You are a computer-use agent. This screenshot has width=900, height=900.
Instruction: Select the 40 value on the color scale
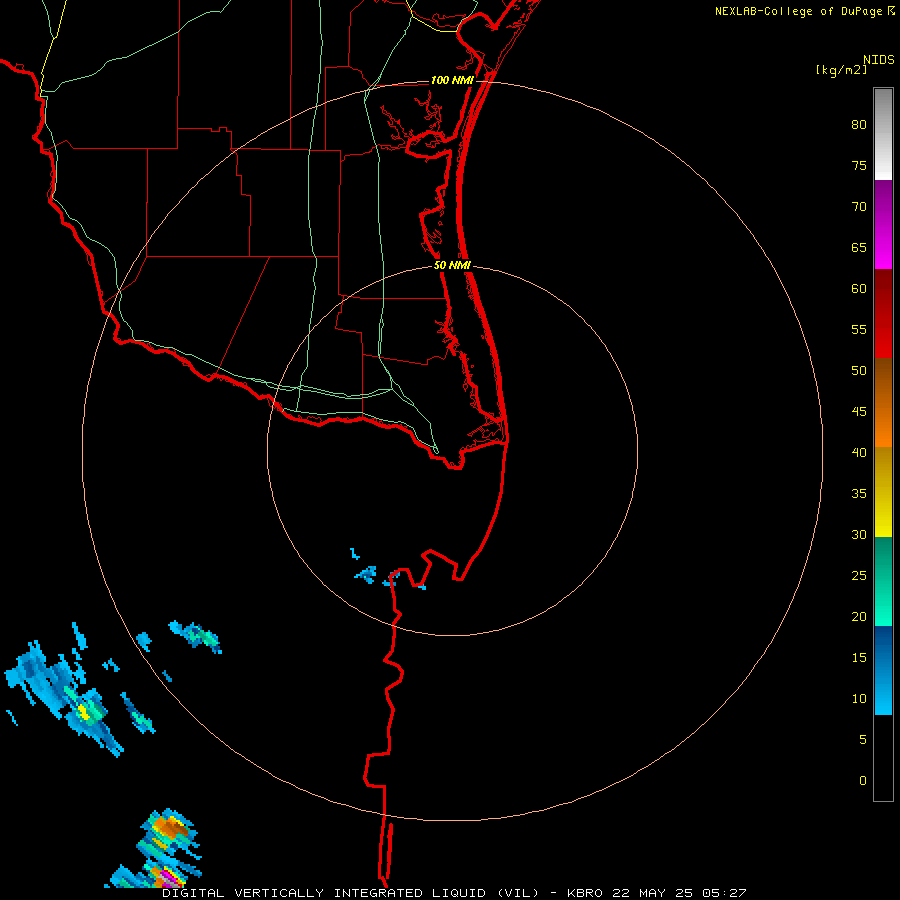point(859,452)
